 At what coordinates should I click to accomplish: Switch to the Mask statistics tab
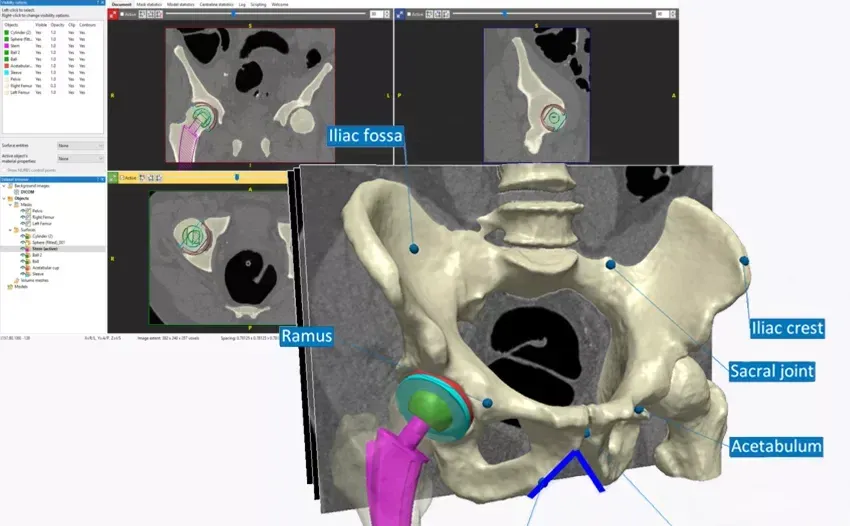[149, 4]
